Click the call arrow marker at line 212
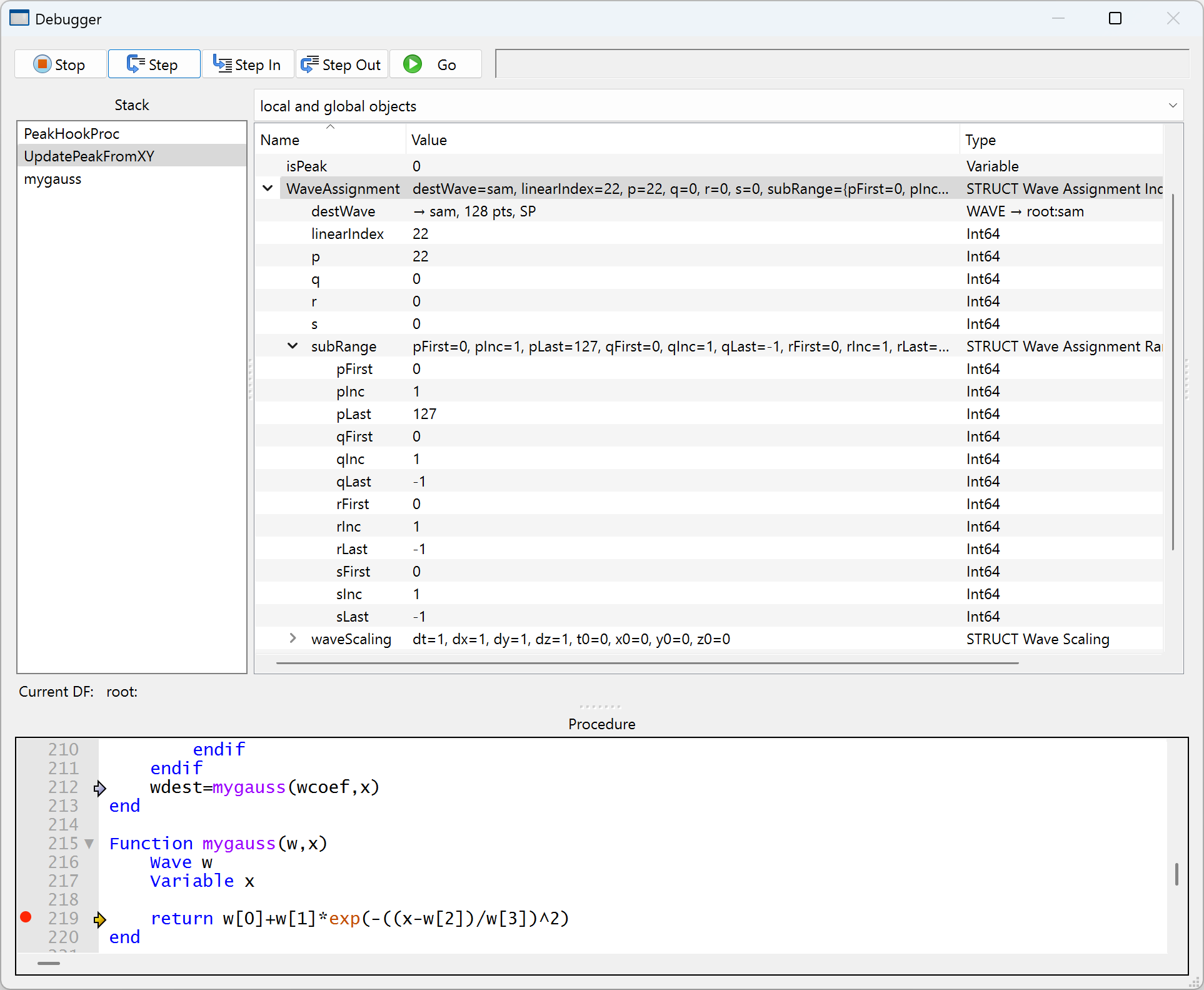The image size is (1204, 990). pyautogui.click(x=99, y=788)
